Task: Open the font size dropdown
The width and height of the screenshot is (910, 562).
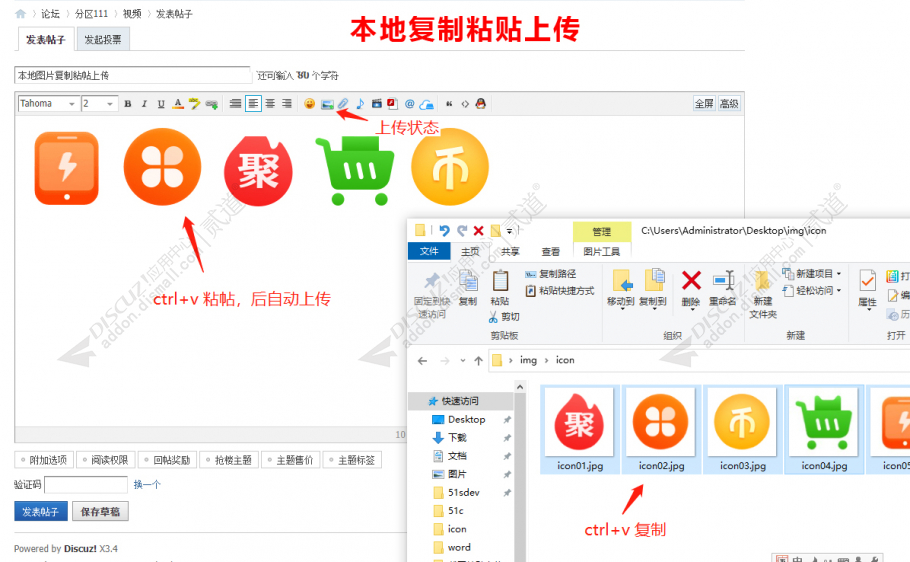Action: point(100,104)
